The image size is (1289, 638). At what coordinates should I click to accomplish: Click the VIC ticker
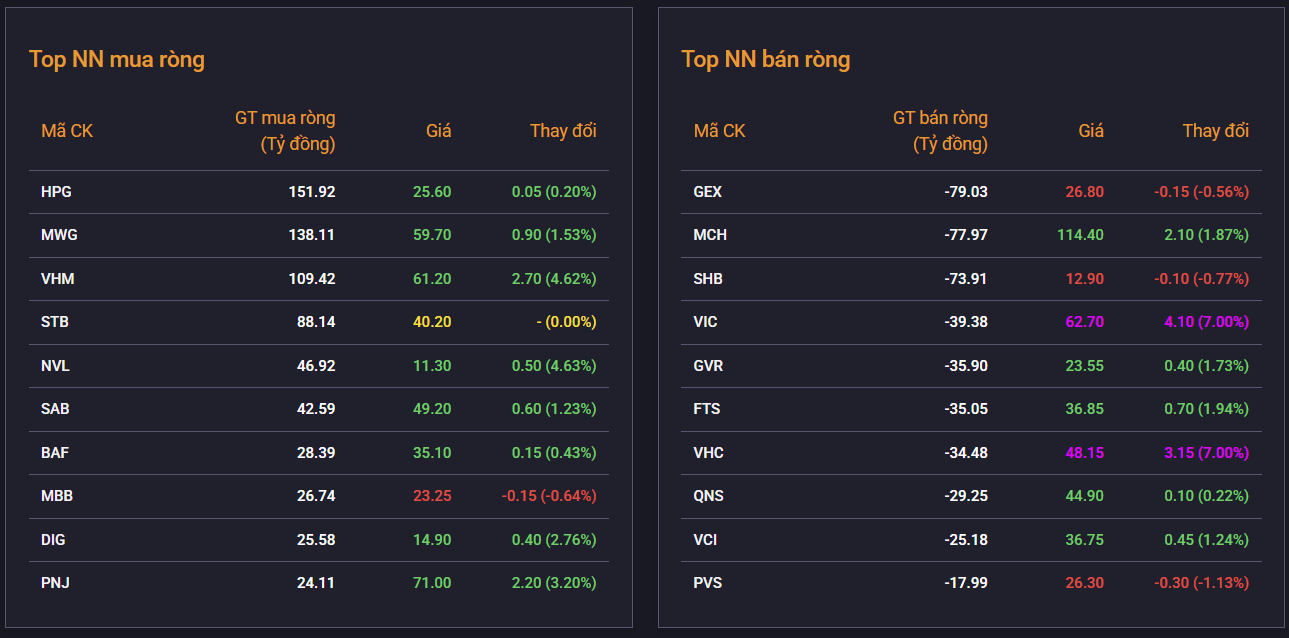pos(706,322)
